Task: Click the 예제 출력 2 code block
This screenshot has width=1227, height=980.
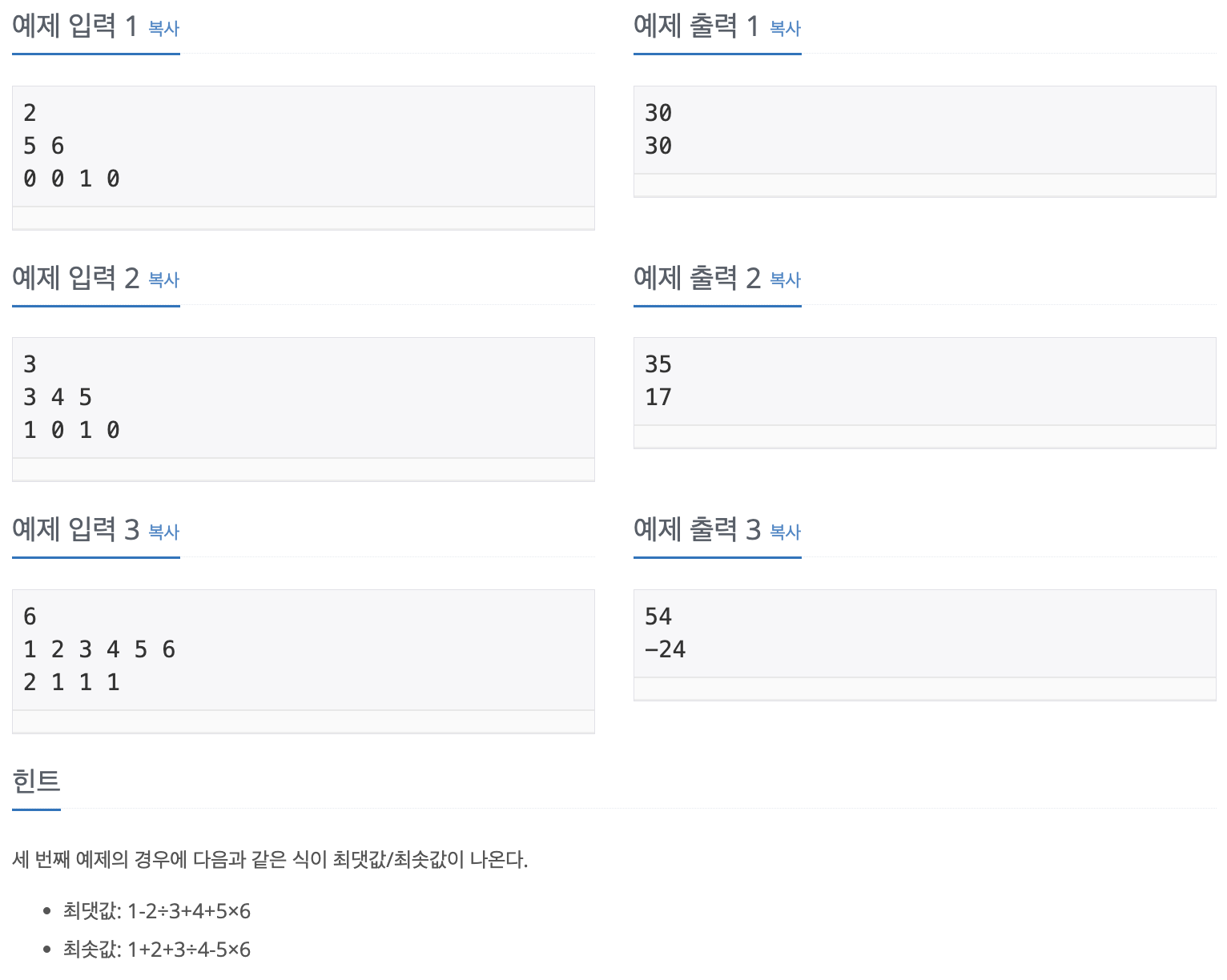Action: pos(925,381)
